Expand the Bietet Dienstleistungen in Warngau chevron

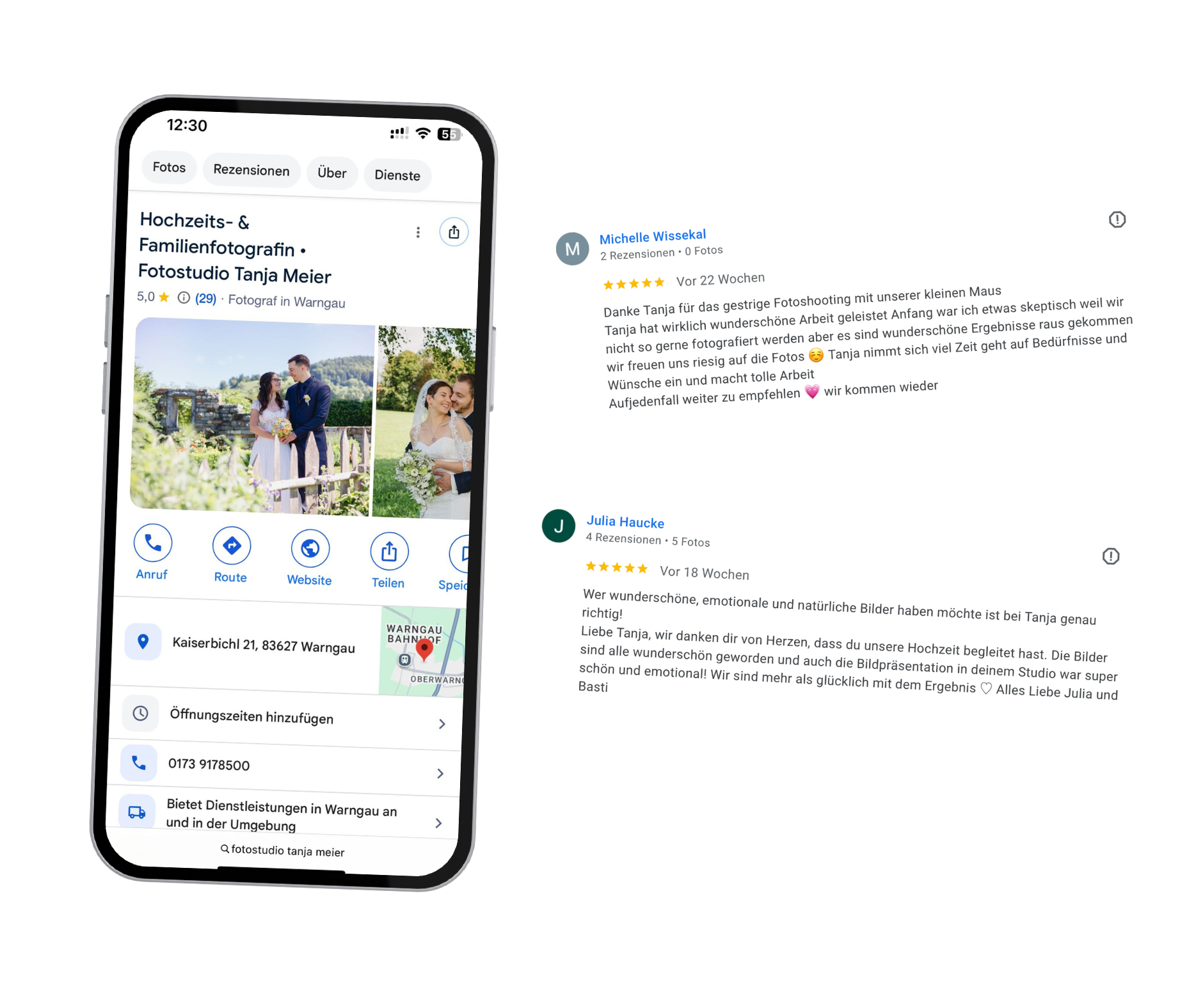click(438, 823)
